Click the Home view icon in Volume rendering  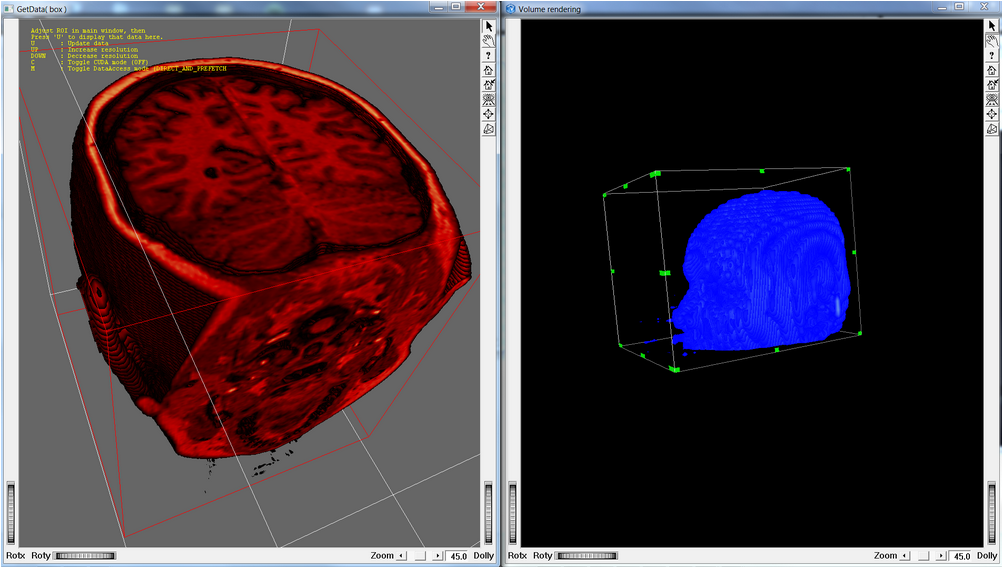coord(992,70)
